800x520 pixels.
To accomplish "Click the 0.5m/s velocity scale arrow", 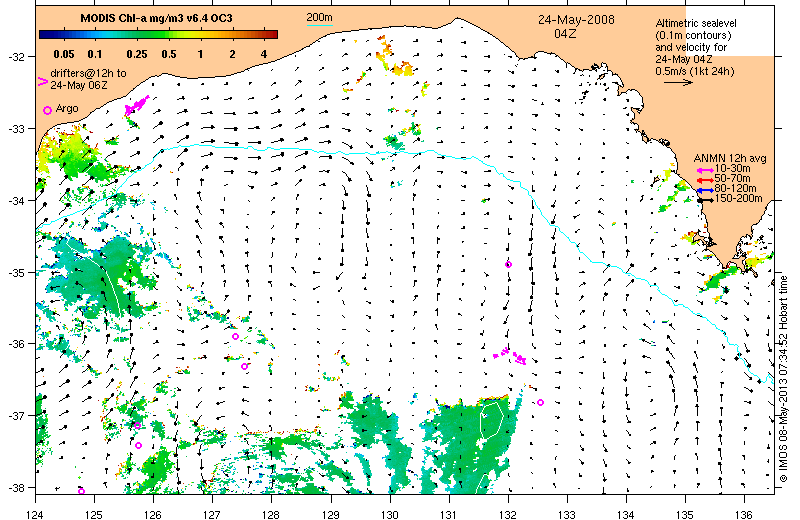I will [x=678, y=82].
